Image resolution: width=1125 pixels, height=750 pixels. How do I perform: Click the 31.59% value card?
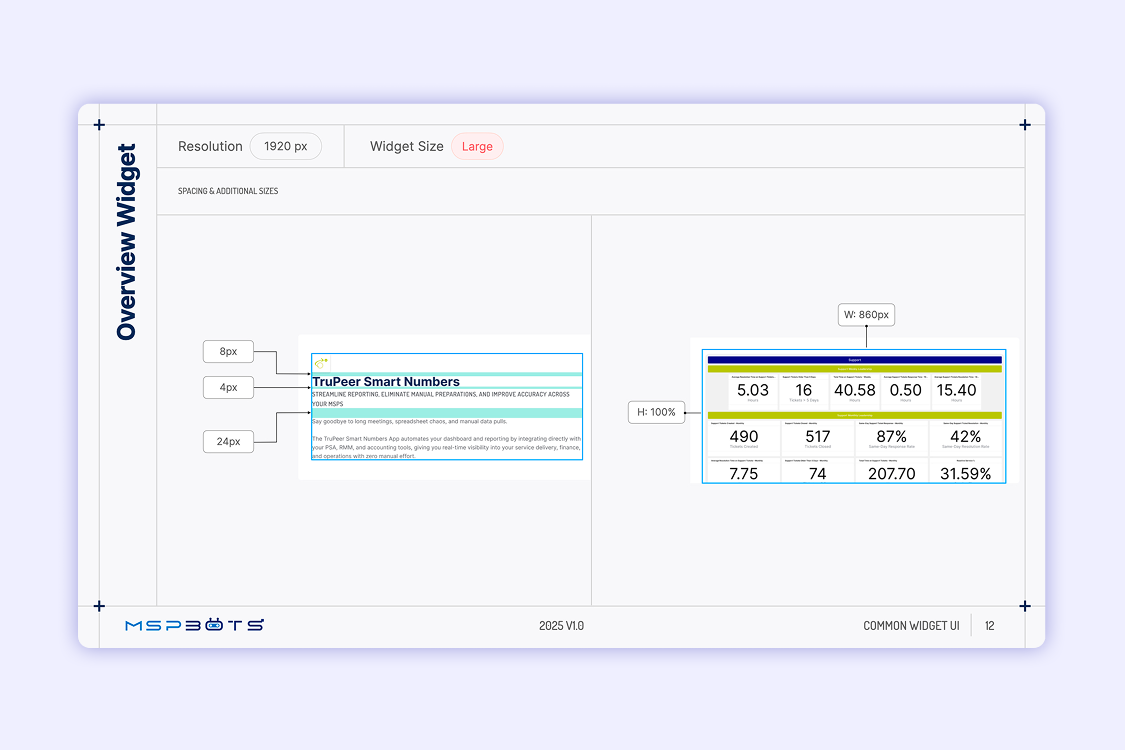click(x=966, y=470)
